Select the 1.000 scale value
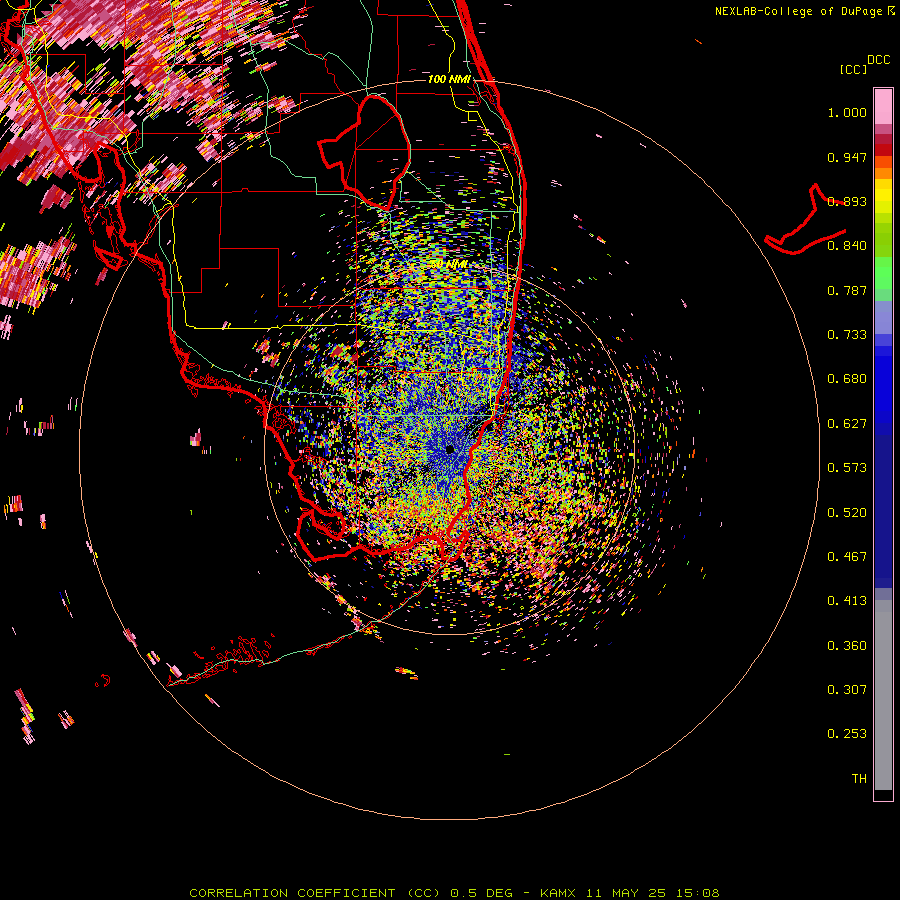The width and height of the screenshot is (900, 900). click(847, 112)
